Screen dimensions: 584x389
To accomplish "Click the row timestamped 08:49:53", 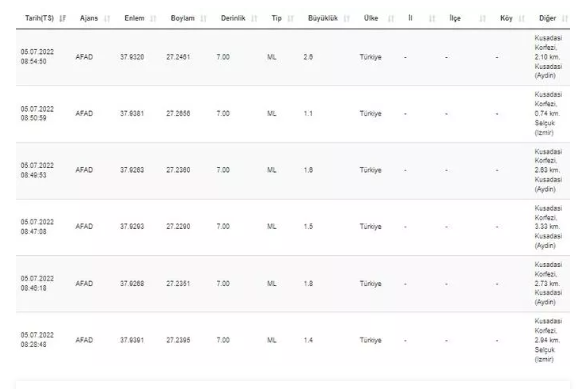I will 293,170.
